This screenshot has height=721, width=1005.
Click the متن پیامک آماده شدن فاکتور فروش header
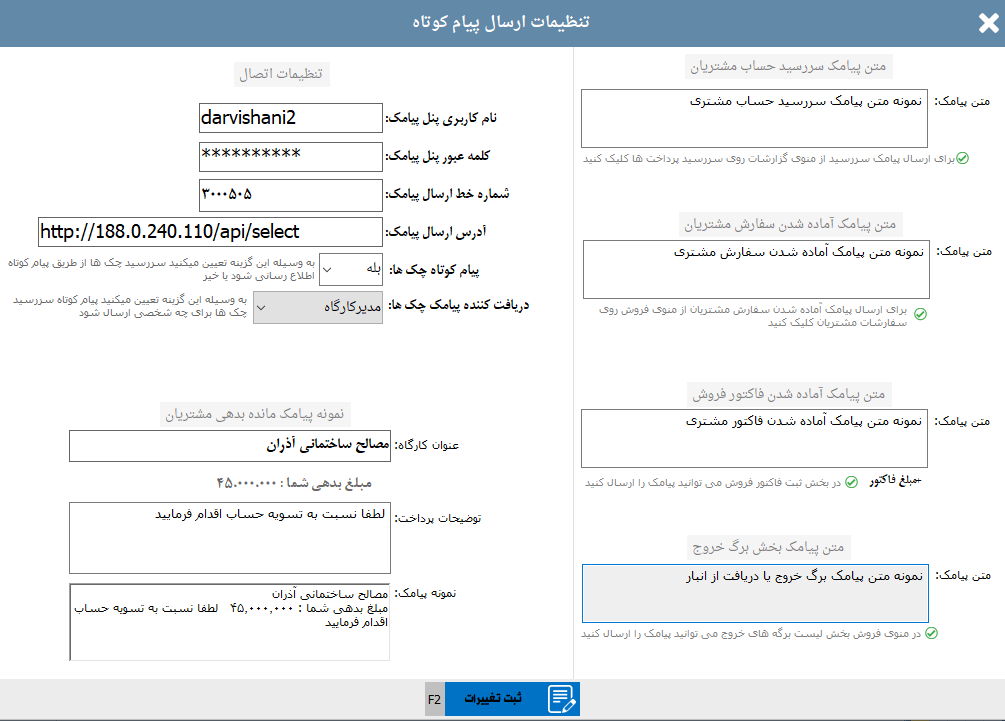tap(788, 394)
